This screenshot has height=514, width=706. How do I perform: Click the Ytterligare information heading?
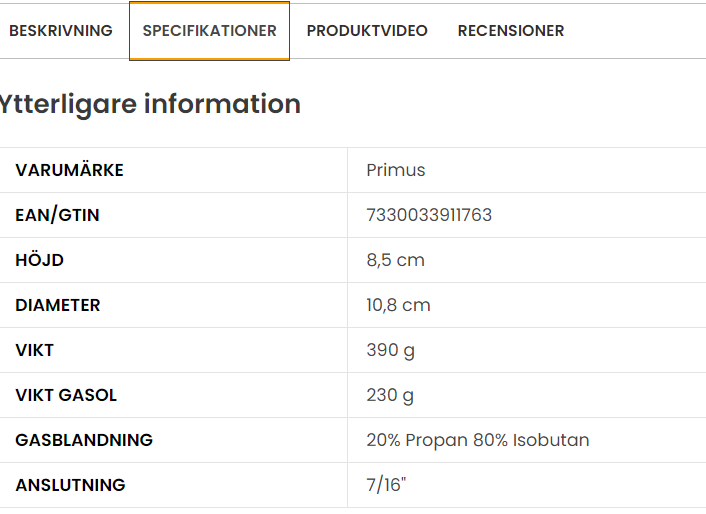[150, 104]
